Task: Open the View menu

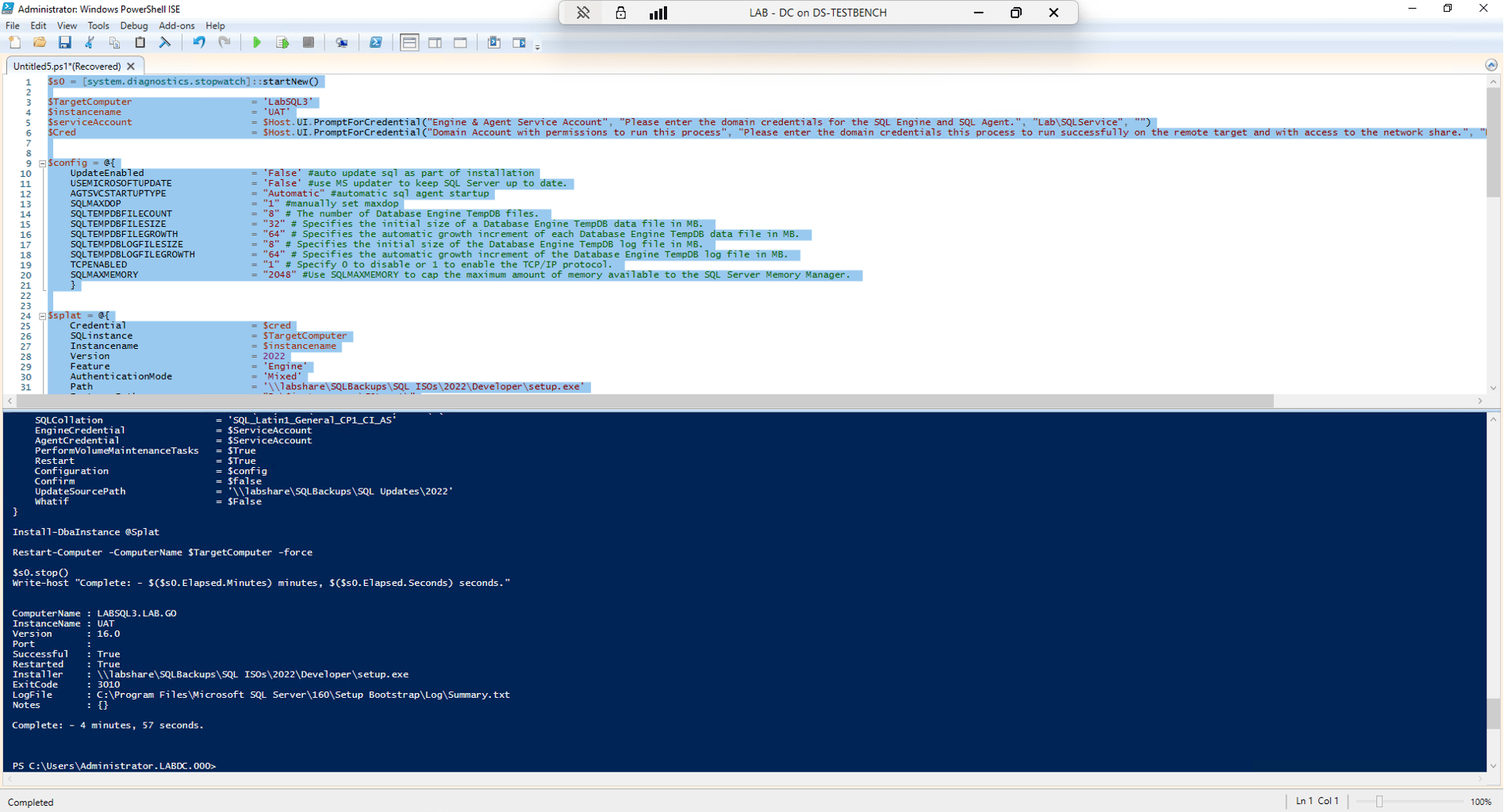Action: pyautogui.click(x=67, y=26)
